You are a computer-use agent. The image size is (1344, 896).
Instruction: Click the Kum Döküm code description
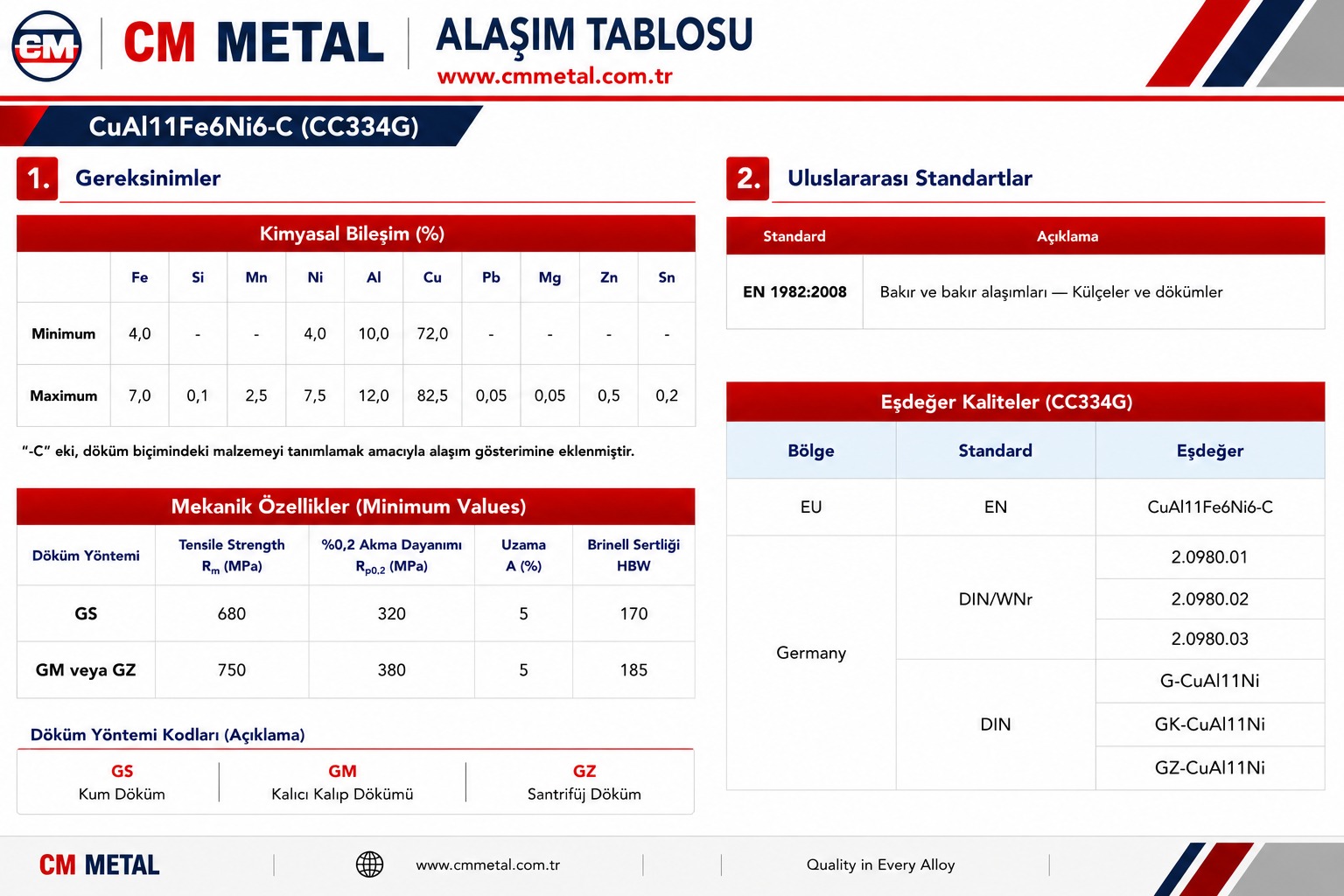click(x=122, y=794)
